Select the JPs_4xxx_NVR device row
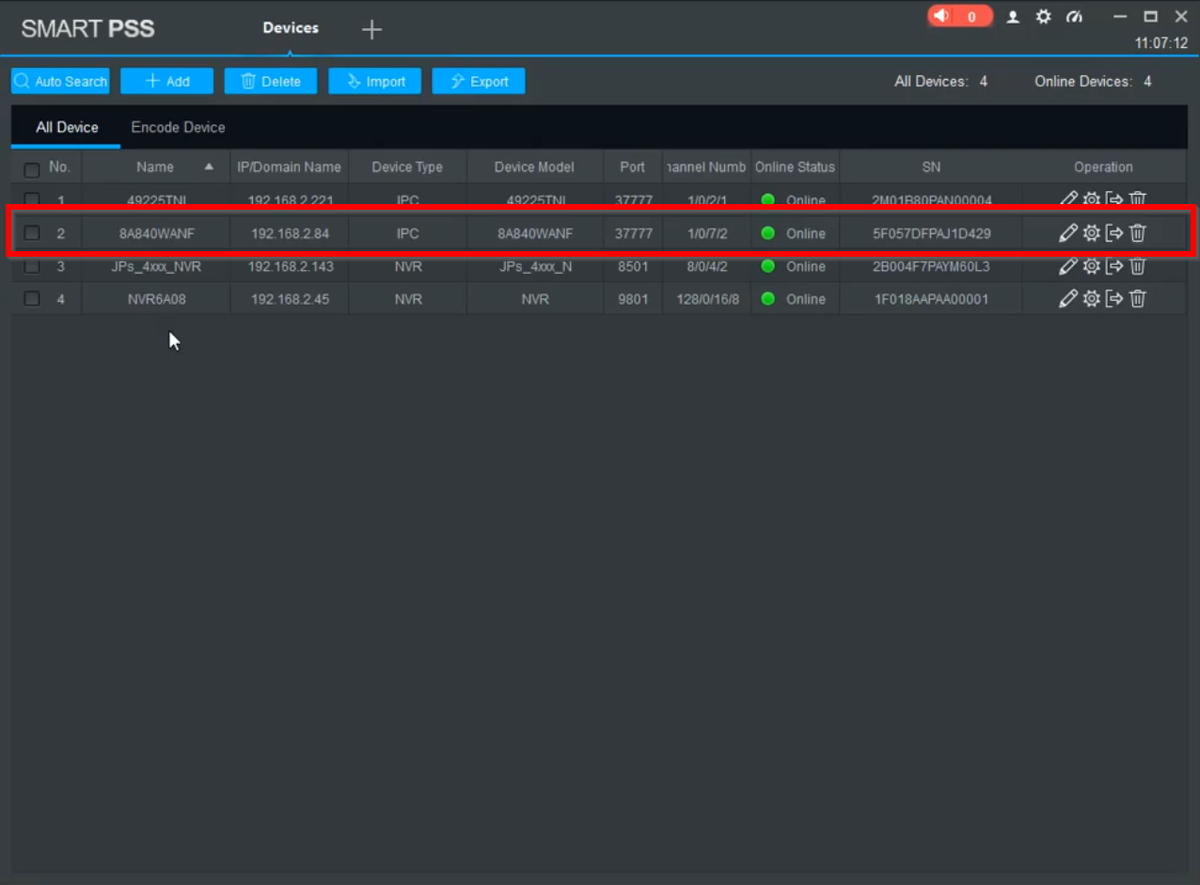The image size is (1200, 885). (599, 266)
